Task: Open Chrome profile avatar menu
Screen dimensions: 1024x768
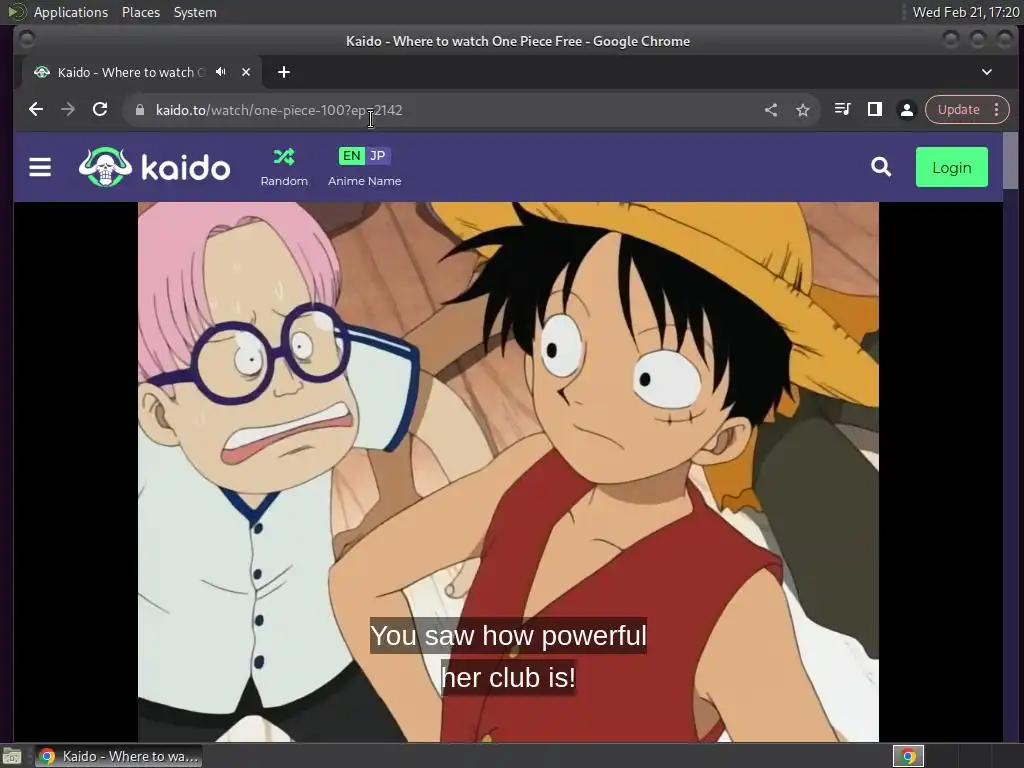Action: click(907, 110)
